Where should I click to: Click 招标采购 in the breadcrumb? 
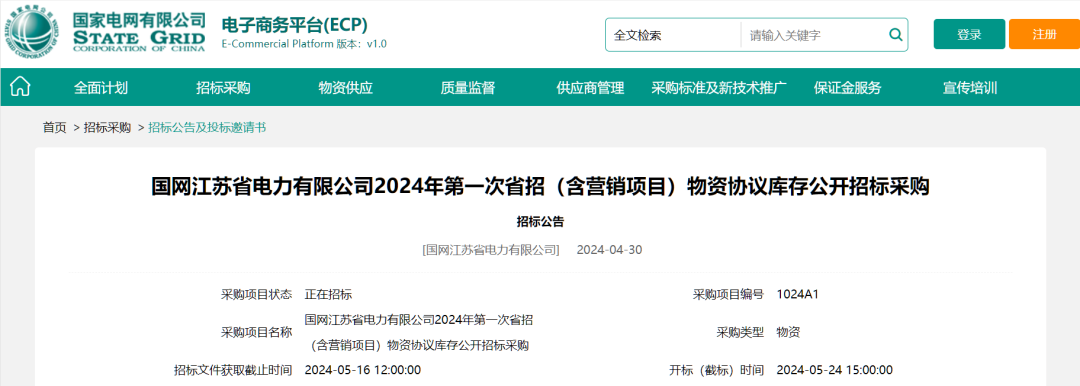(x=107, y=128)
